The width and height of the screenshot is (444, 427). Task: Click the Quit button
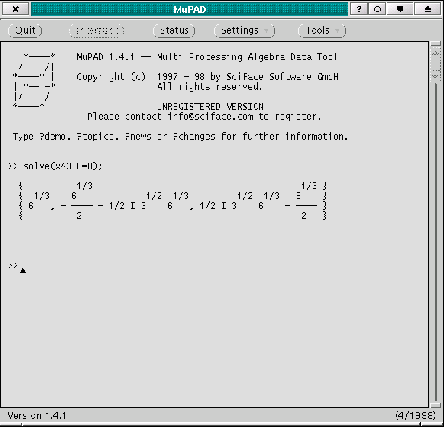(25, 31)
